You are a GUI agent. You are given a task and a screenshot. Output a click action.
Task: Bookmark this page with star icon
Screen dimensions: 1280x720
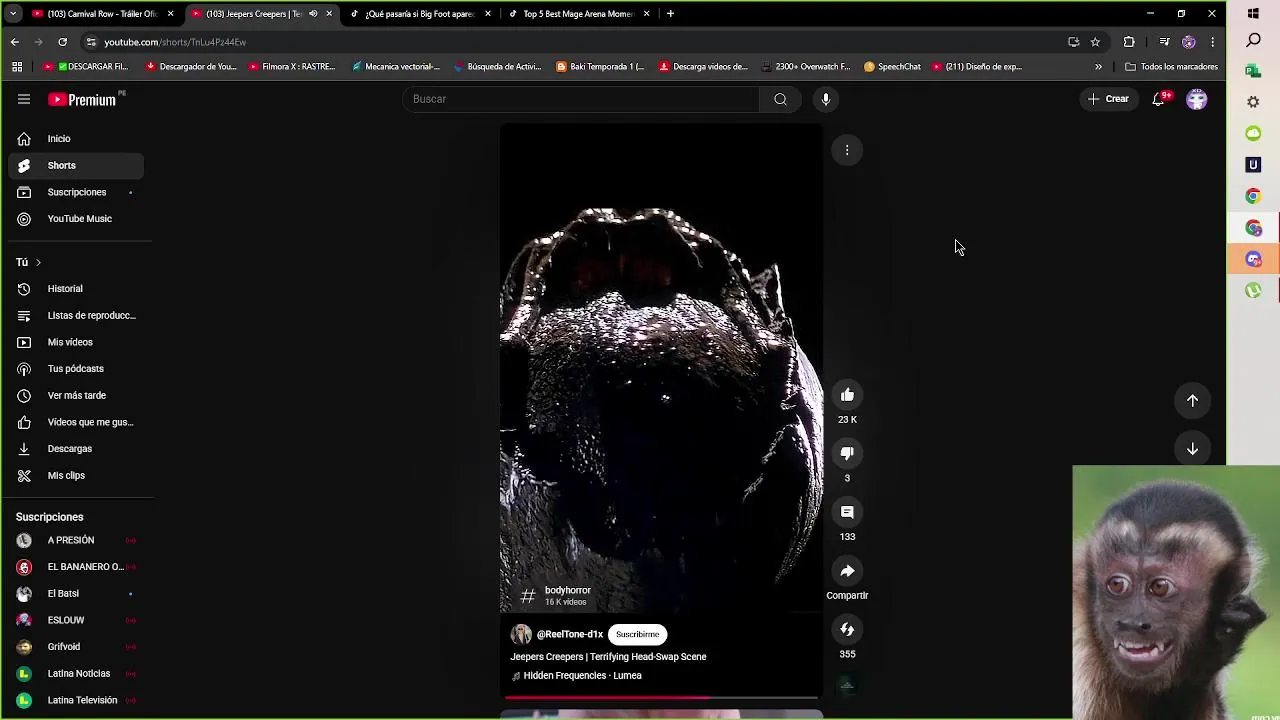tap(1095, 42)
